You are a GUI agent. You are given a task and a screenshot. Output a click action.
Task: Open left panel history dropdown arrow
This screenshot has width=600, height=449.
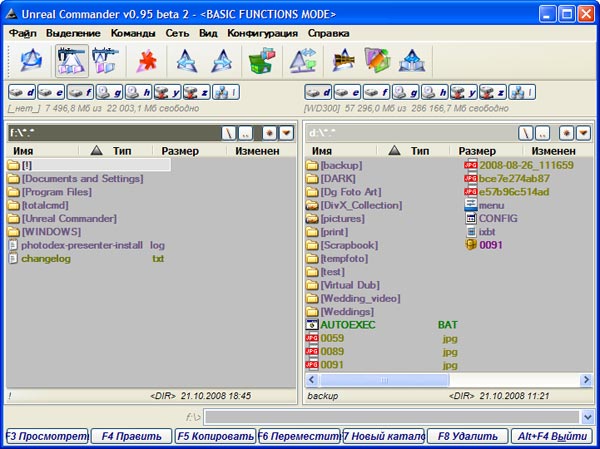coord(286,133)
